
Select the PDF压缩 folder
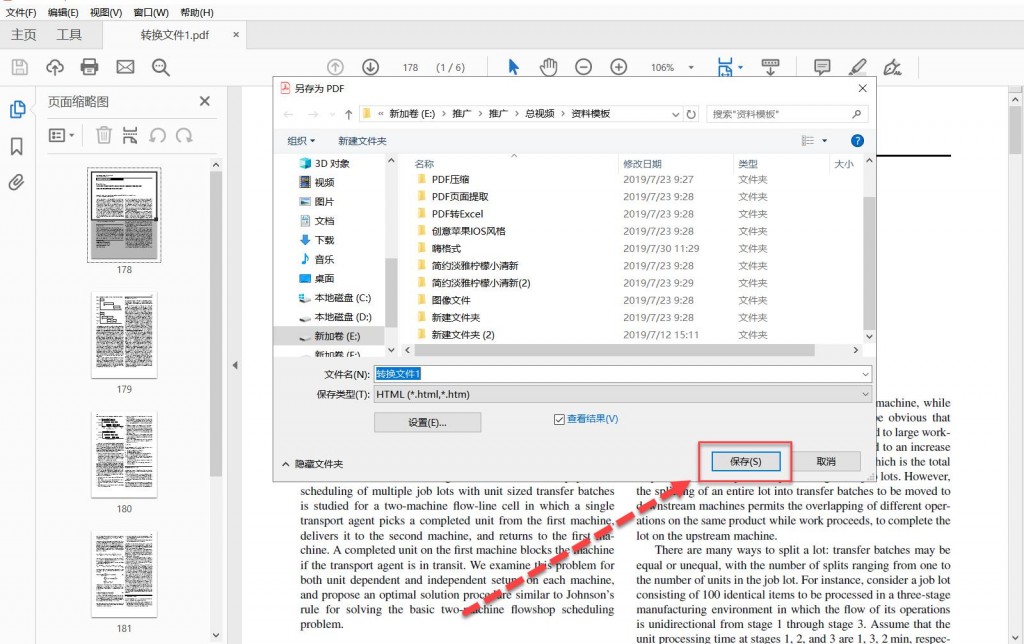[x=450, y=180]
